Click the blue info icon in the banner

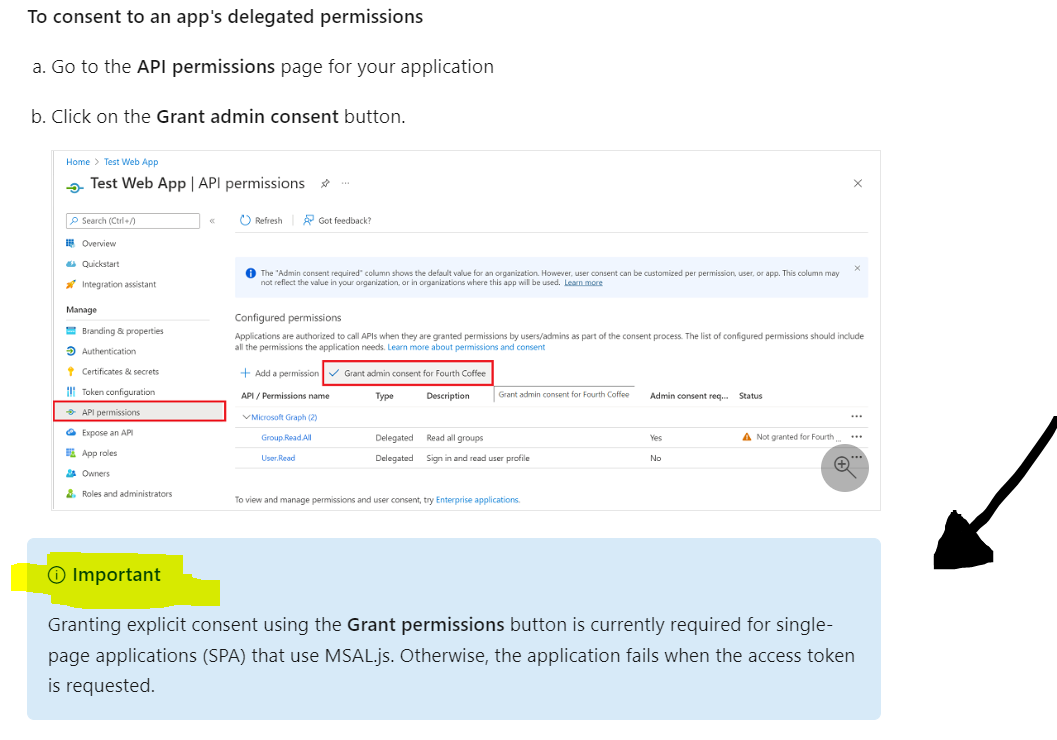(x=251, y=273)
